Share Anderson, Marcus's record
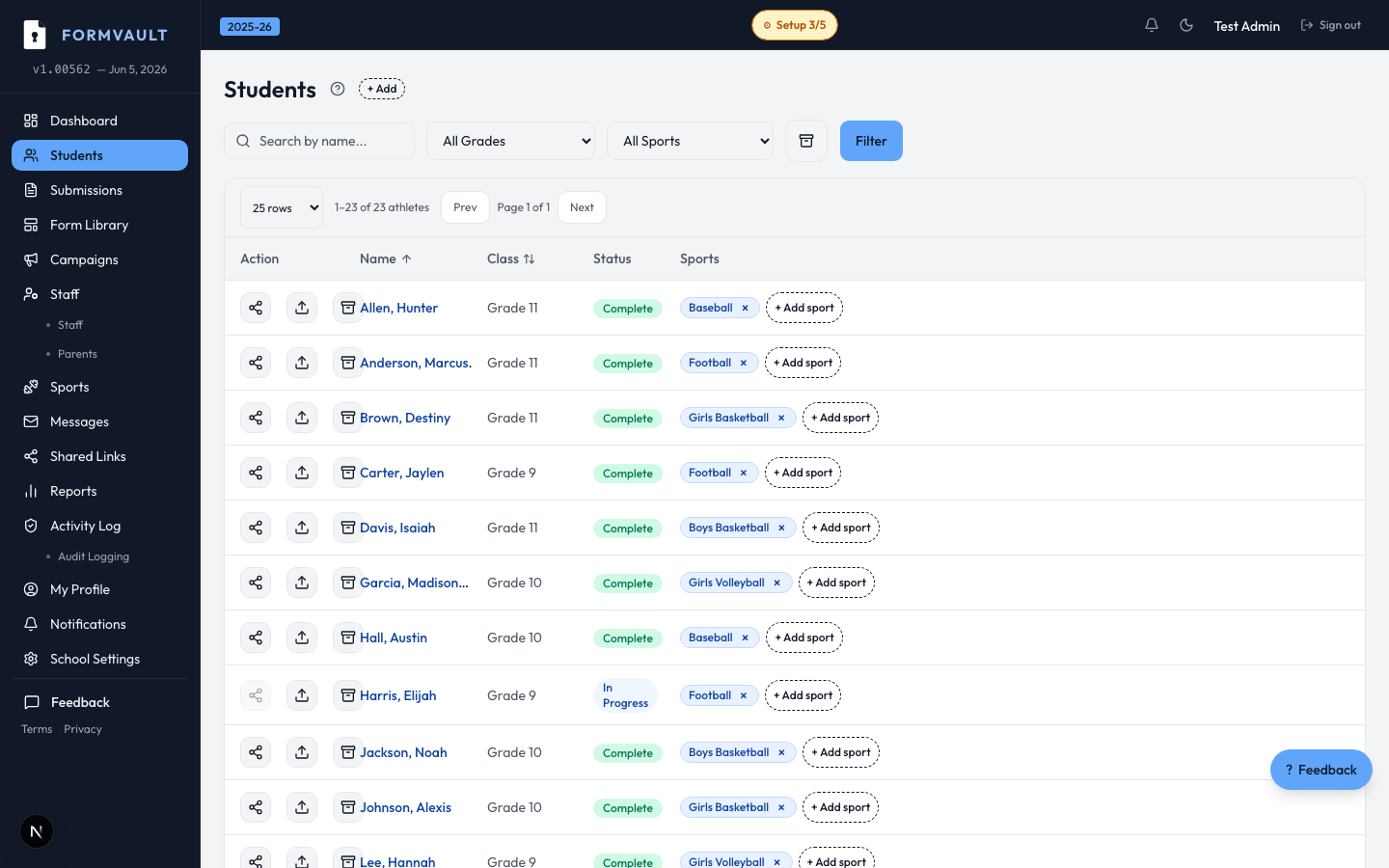Screen dimensions: 1389x868 pos(256,363)
